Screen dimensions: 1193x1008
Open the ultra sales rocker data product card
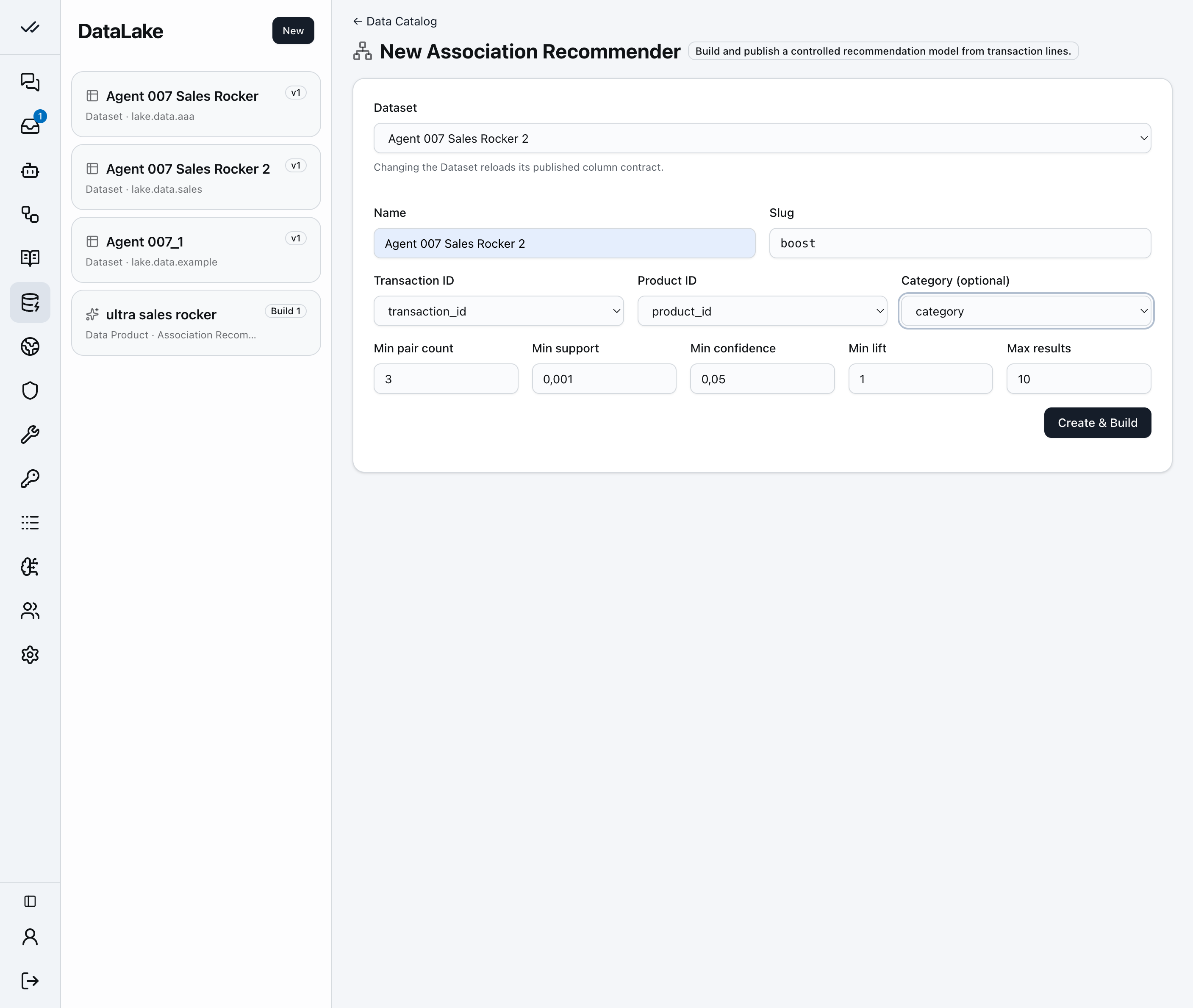coord(196,323)
